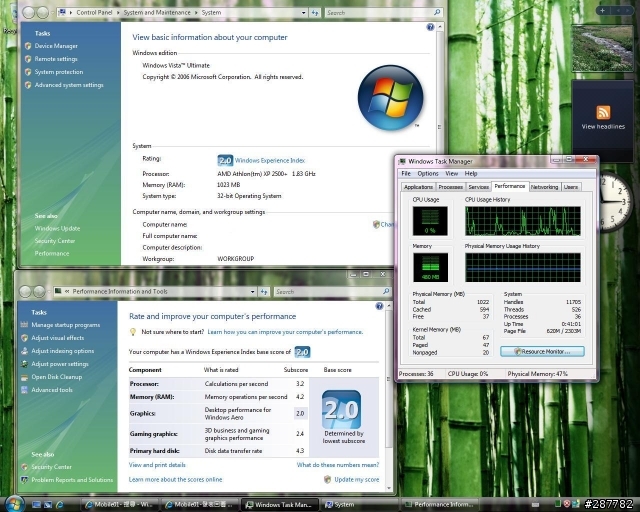This screenshot has width=640, height=512.
Task: Click back button in Performance Information window
Action: [25, 291]
